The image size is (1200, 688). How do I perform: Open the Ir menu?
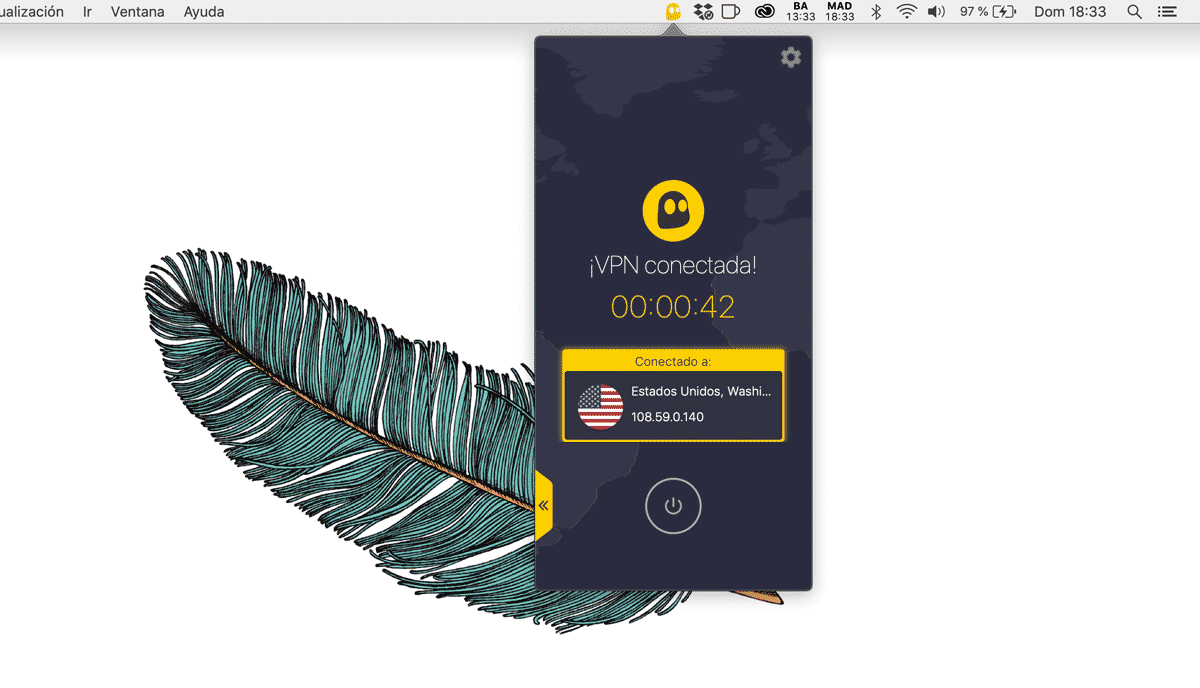click(87, 12)
